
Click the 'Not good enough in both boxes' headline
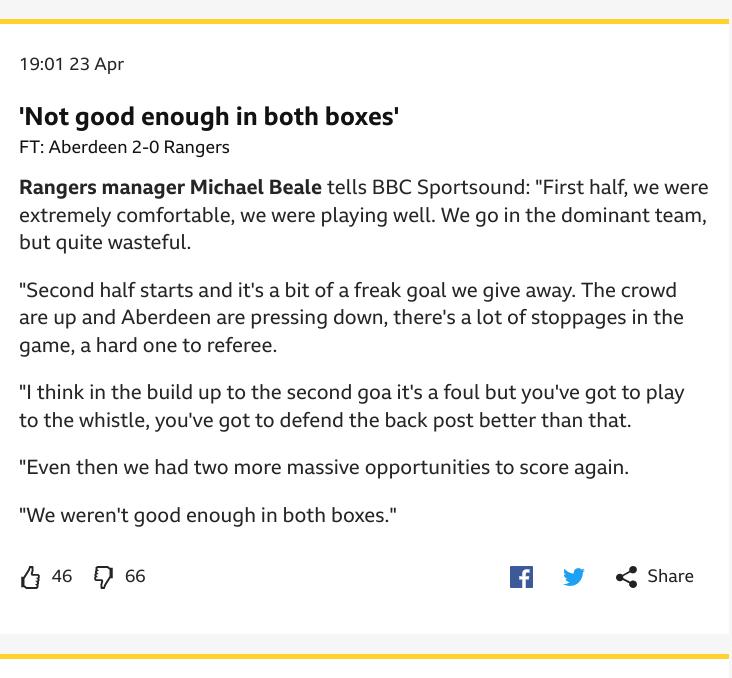pyautogui.click(x=209, y=117)
